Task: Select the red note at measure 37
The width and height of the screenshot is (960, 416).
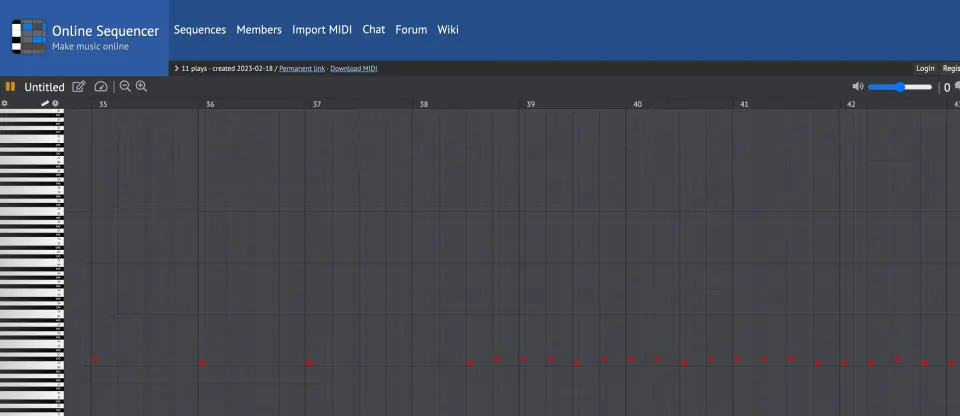Action: click(x=309, y=363)
